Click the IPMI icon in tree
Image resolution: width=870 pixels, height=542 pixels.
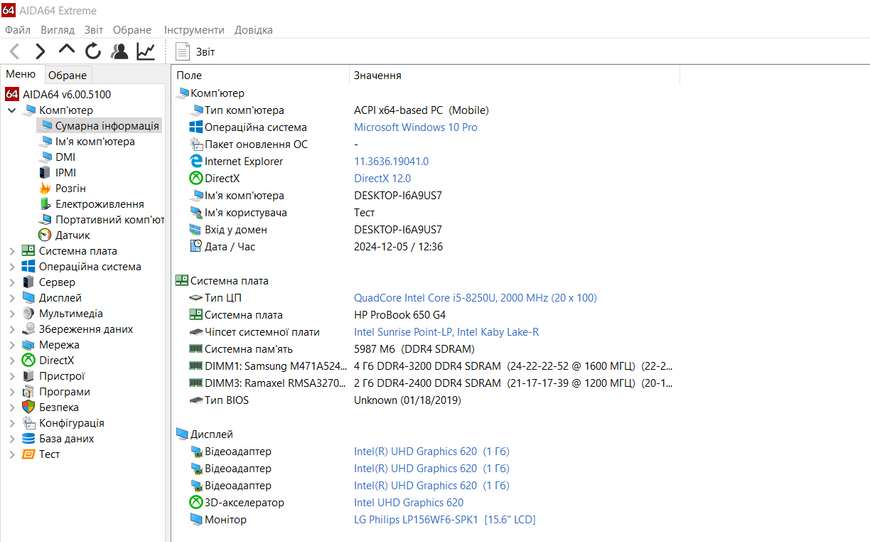pos(45,173)
